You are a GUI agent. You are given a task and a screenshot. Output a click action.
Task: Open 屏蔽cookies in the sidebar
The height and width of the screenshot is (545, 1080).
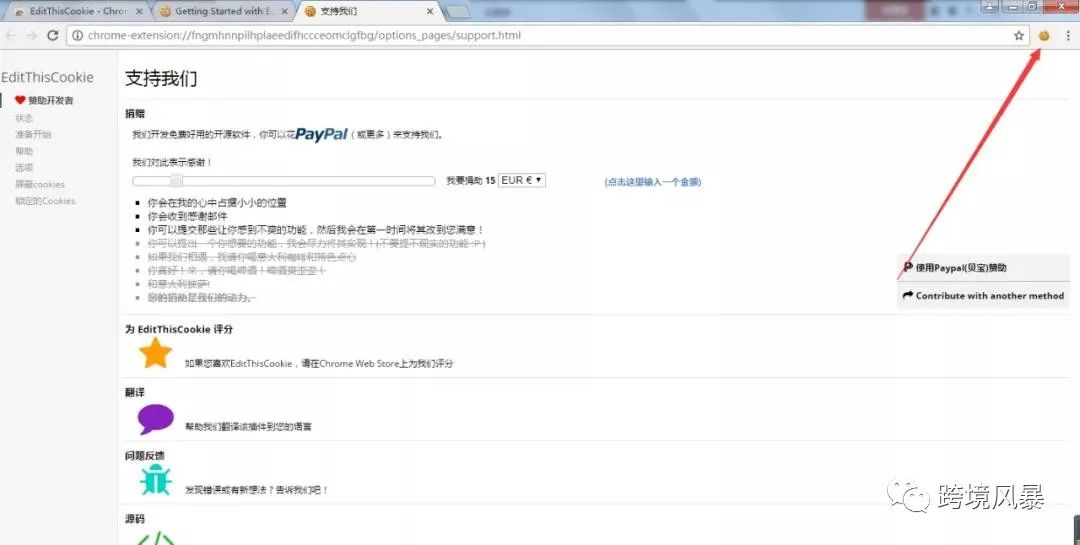(39, 184)
